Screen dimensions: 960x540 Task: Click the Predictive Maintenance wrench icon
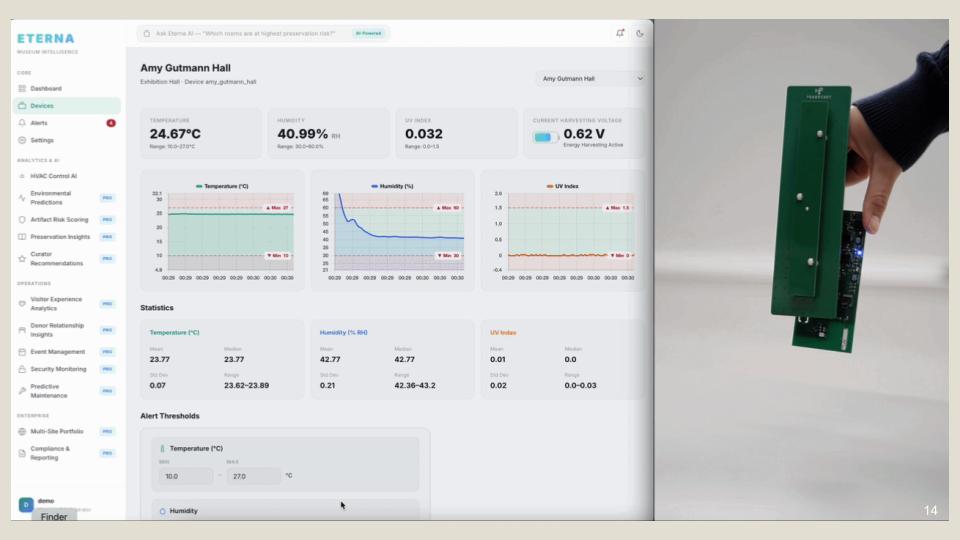click(22, 391)
